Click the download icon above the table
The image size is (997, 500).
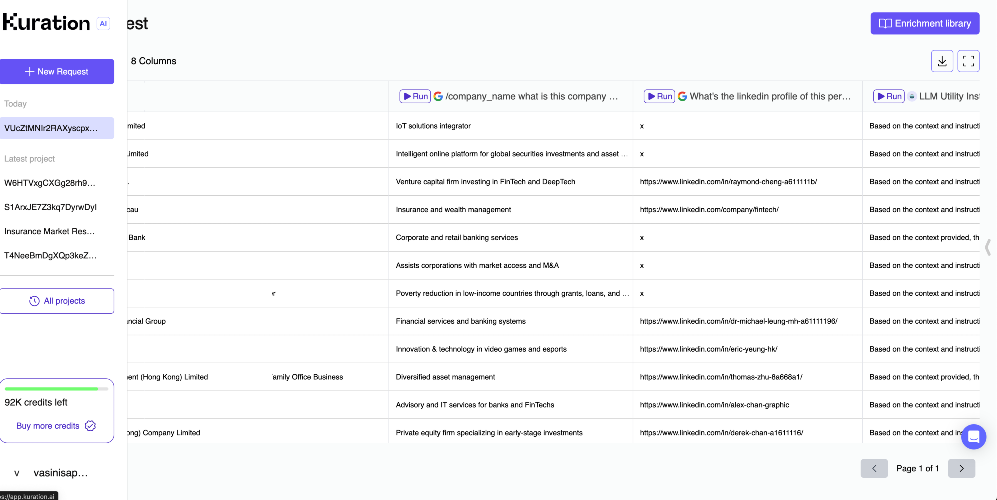click(942, 61)
